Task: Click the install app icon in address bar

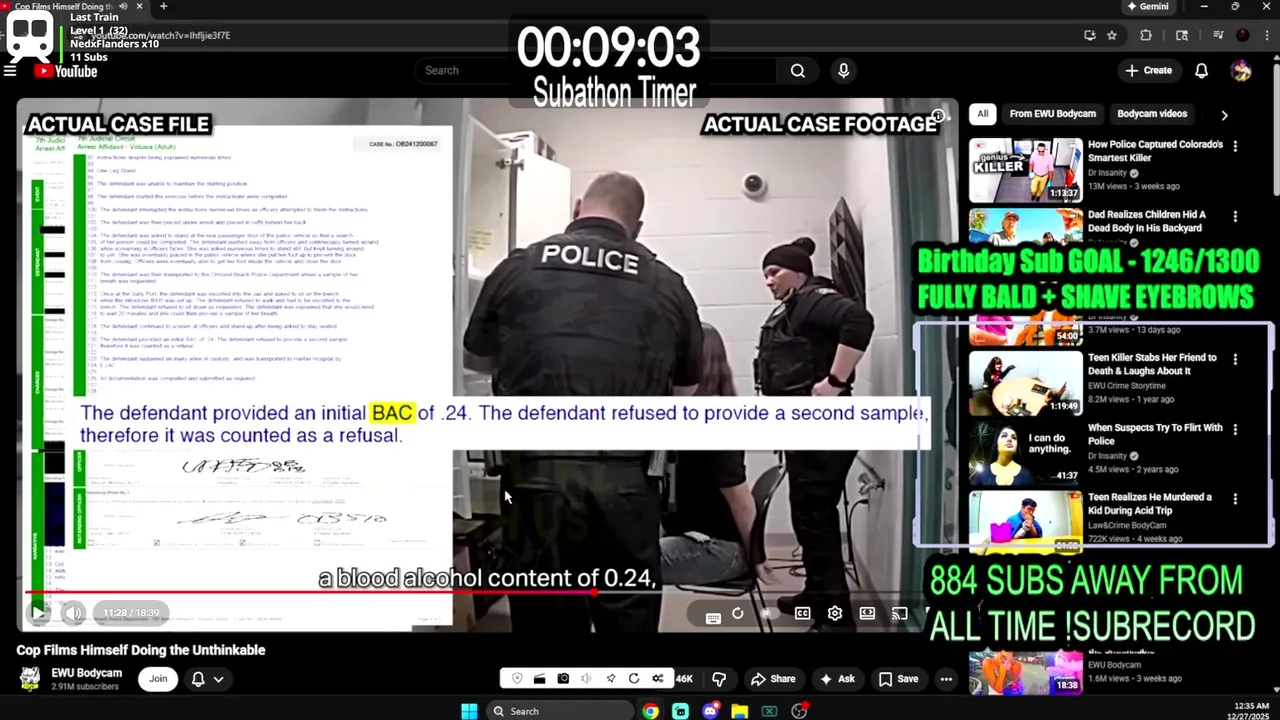Action: tap(1090, 35)
